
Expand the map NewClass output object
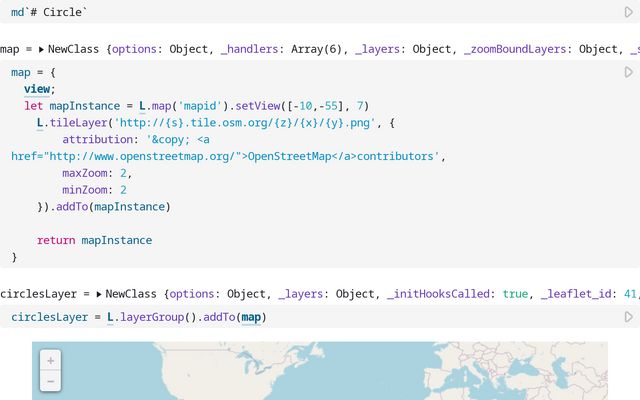tap(42, 49)
